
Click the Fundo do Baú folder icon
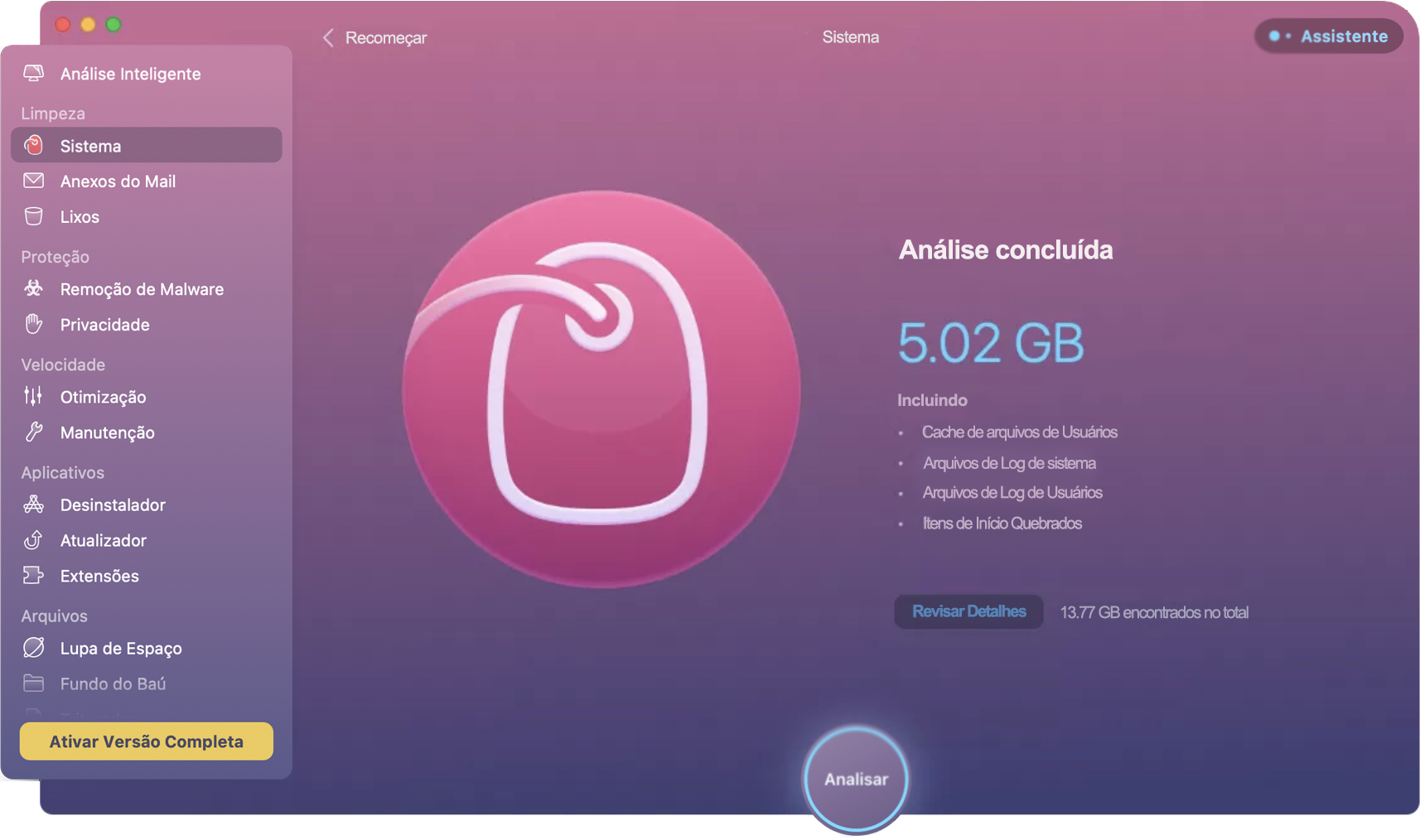[x=34, y=683]
